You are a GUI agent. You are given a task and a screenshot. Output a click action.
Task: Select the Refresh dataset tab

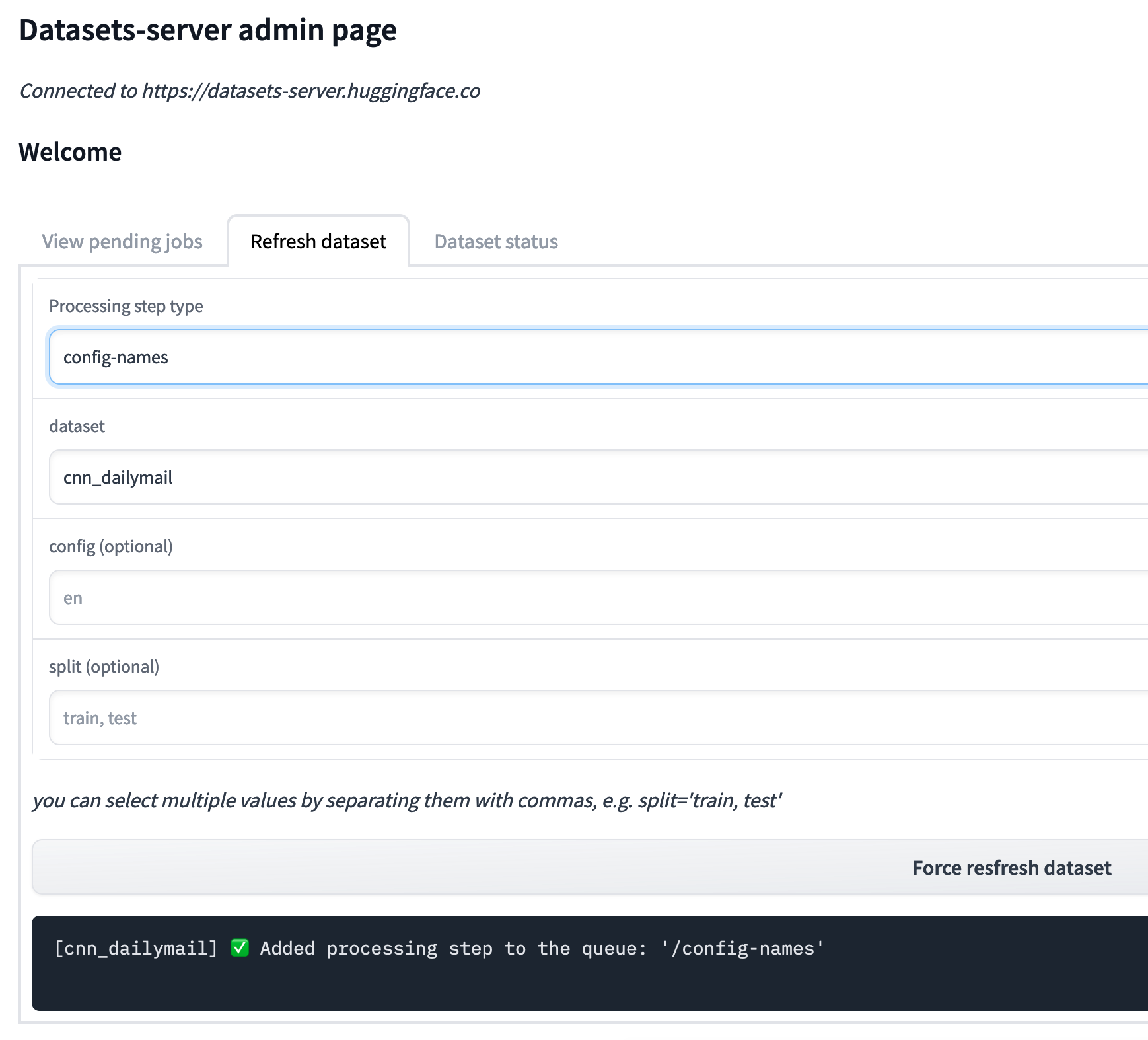[x=318, y=241]
